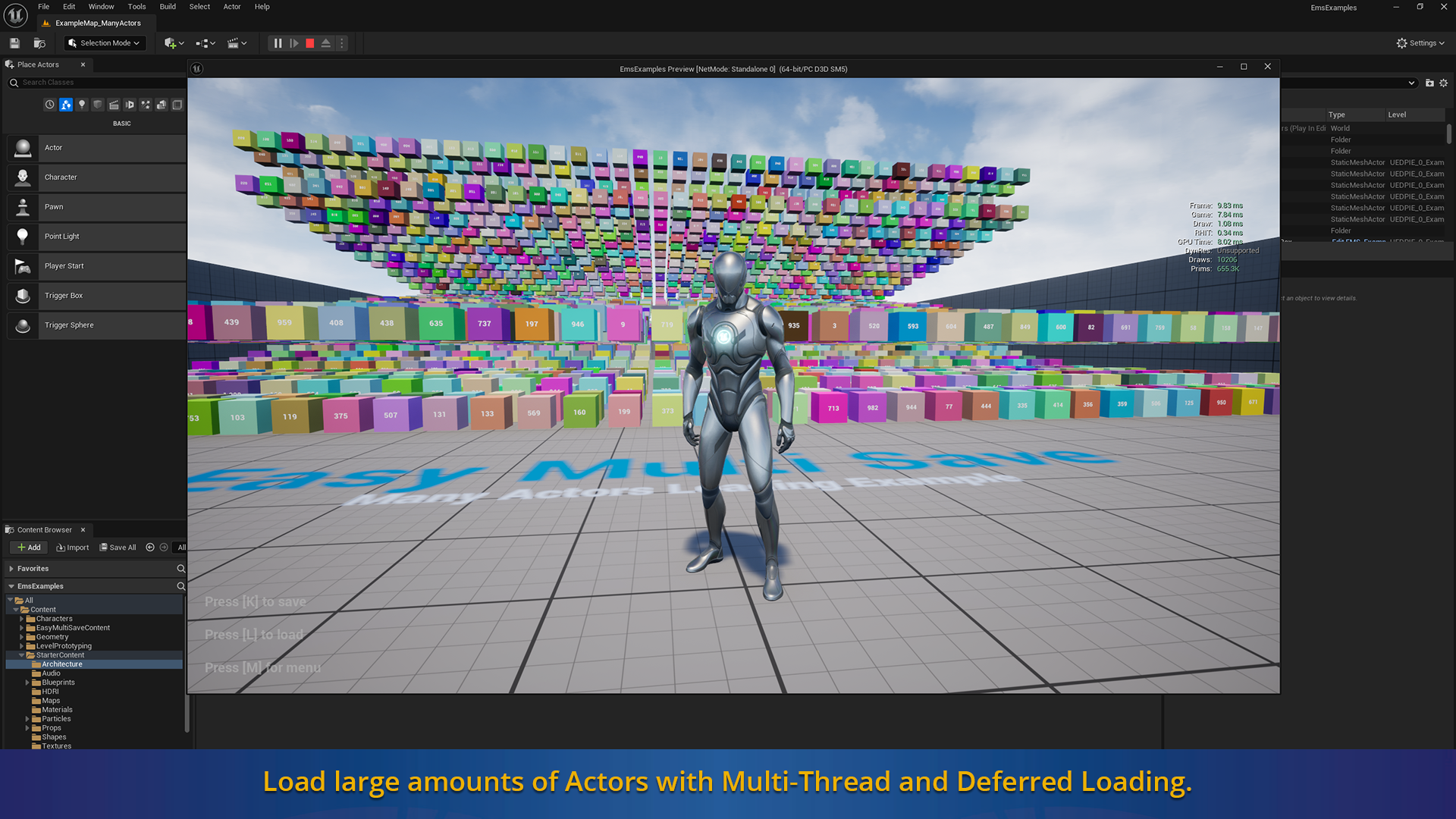
Task: Click the Eject from player button
Action: pyautogui.click(x=325, y=43)
